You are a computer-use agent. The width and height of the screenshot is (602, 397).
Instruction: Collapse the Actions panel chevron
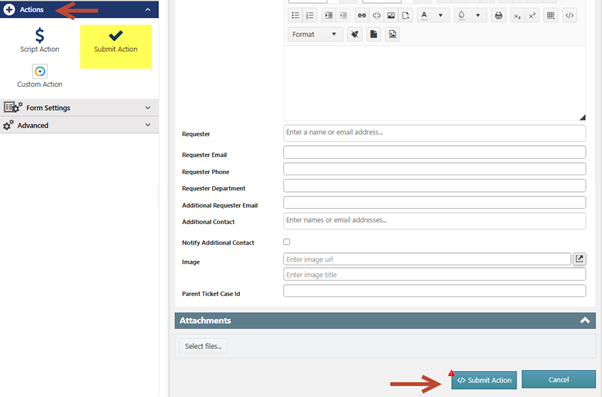pos(148,10)
